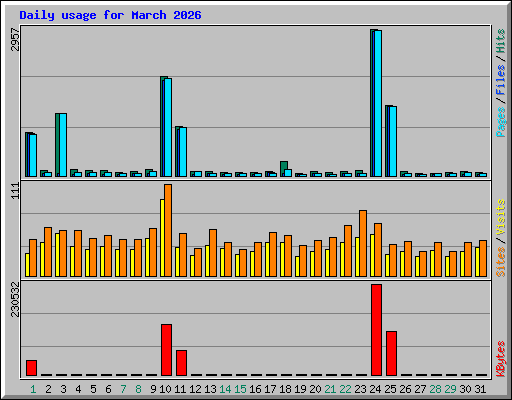
Task: Click the Pages legend label
Action: click(x=501, y=122)
